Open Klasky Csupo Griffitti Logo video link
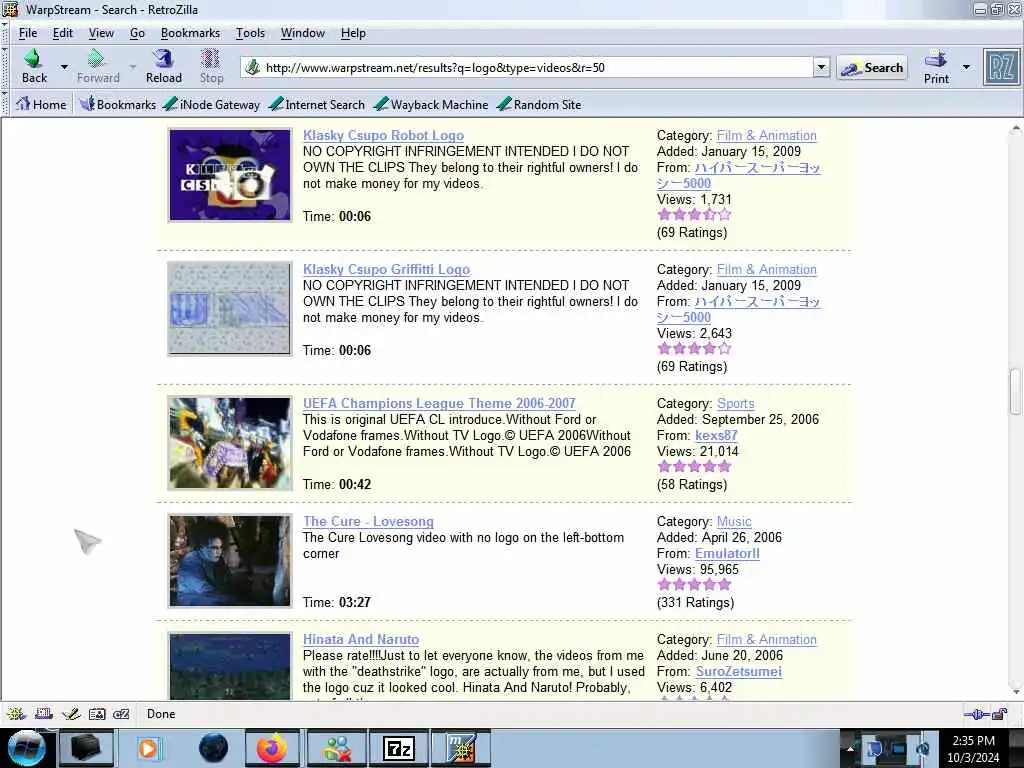 click(386, 269)
